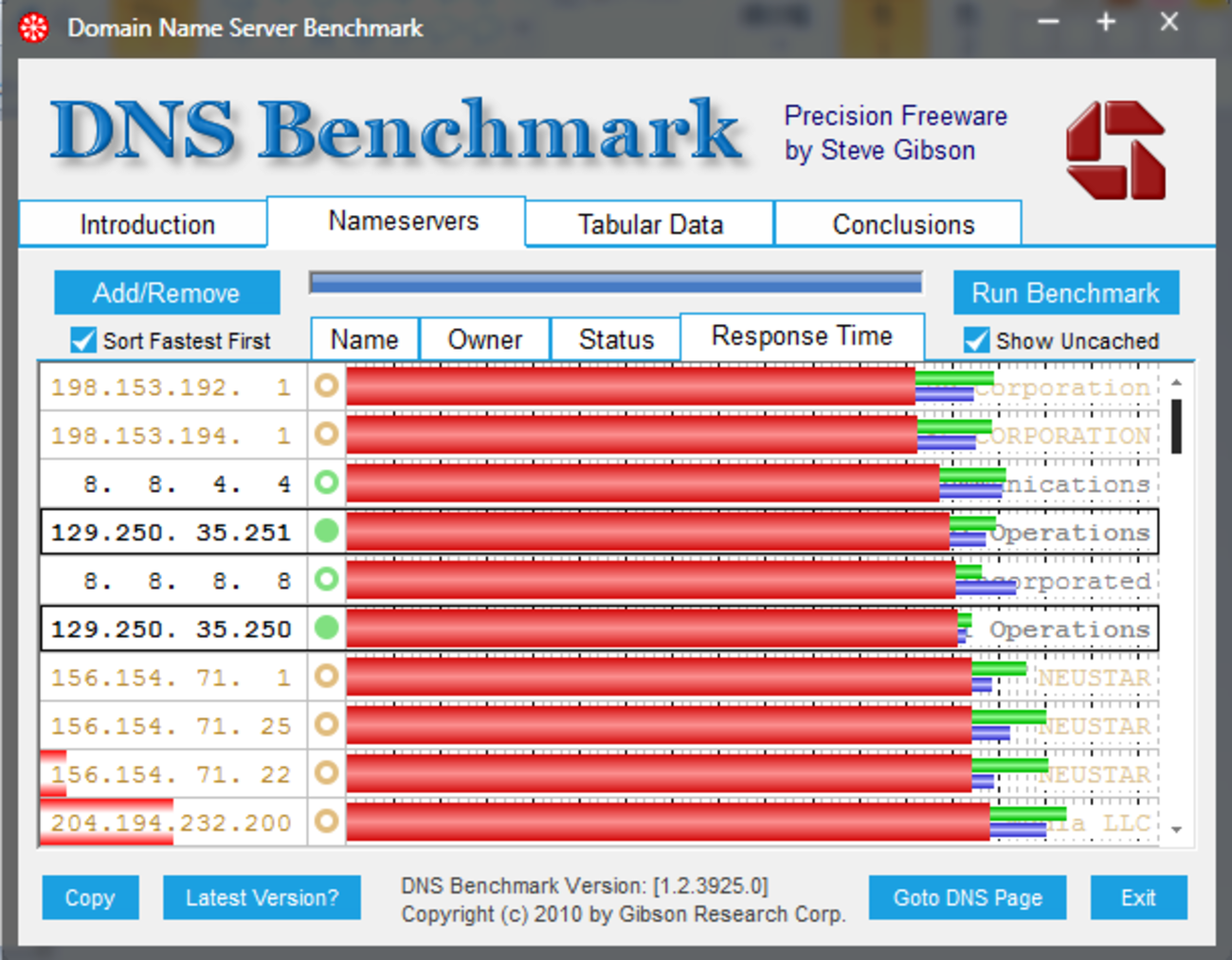Click the Precision Freeware text
The height and width of the screenshot is (960, 1232).
click(x=896, y=116)
